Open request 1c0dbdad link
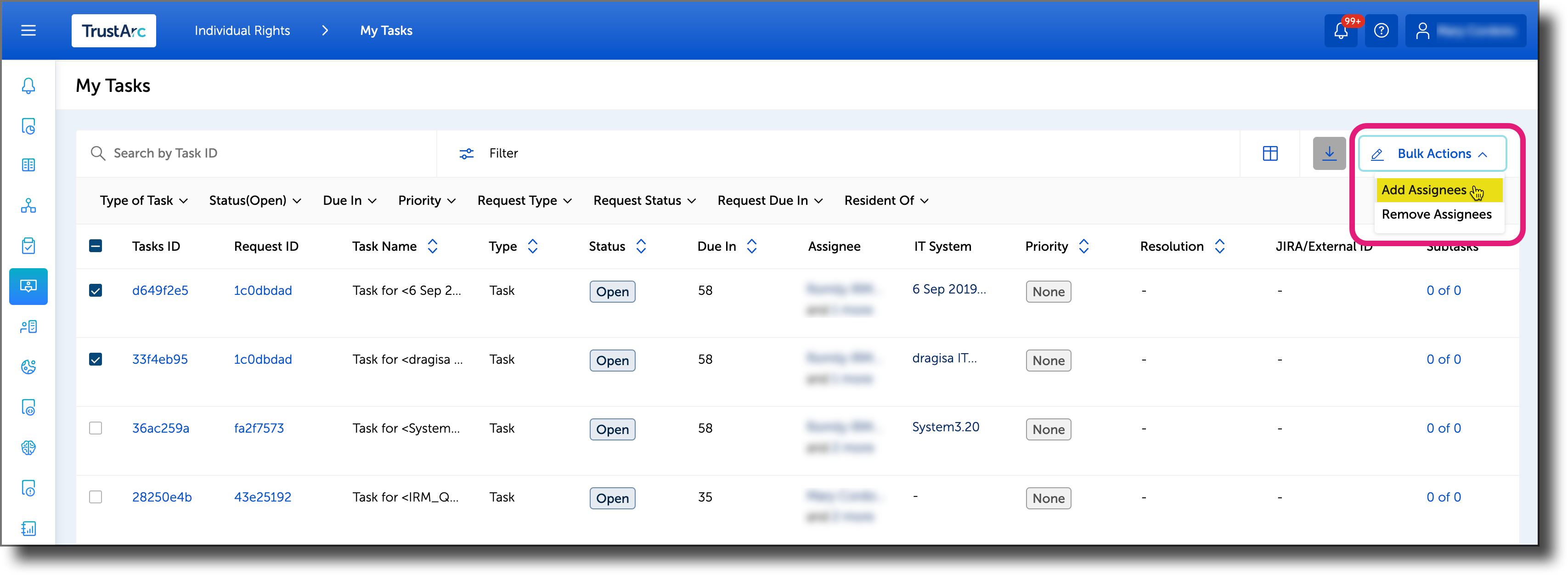 point(262,290)
